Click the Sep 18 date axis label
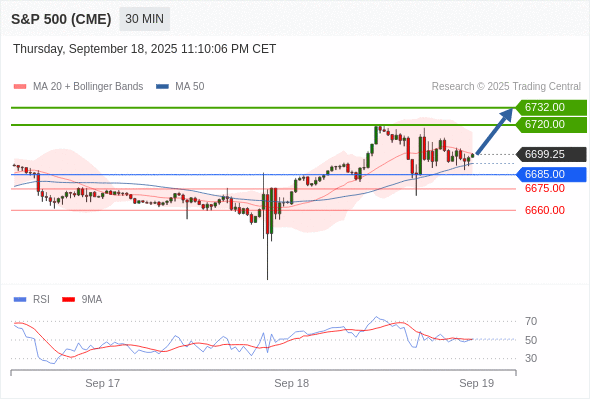This screenshot has height=400, width=590. [292, 383]
